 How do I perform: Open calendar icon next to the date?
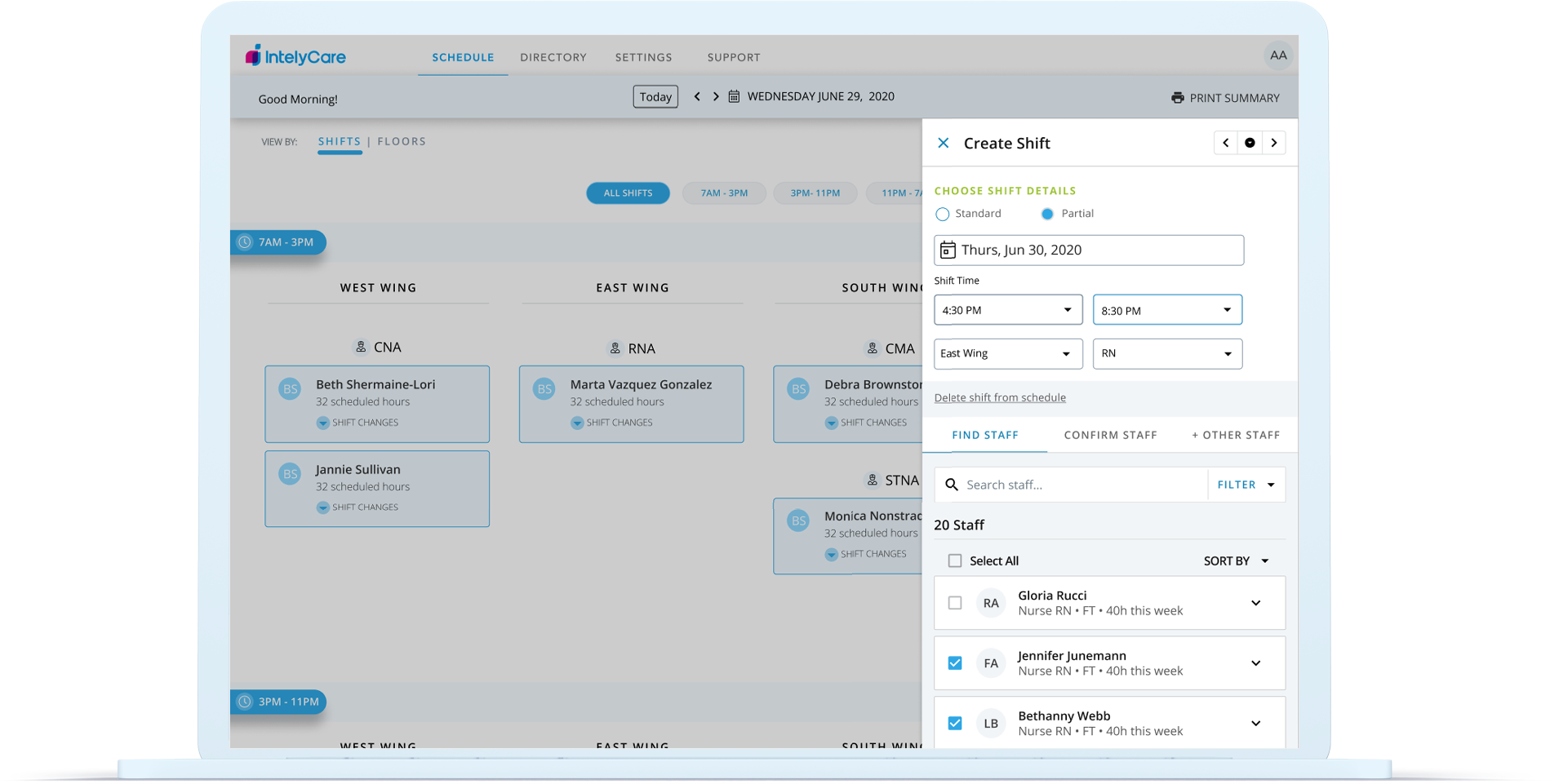tap(734, 96)
